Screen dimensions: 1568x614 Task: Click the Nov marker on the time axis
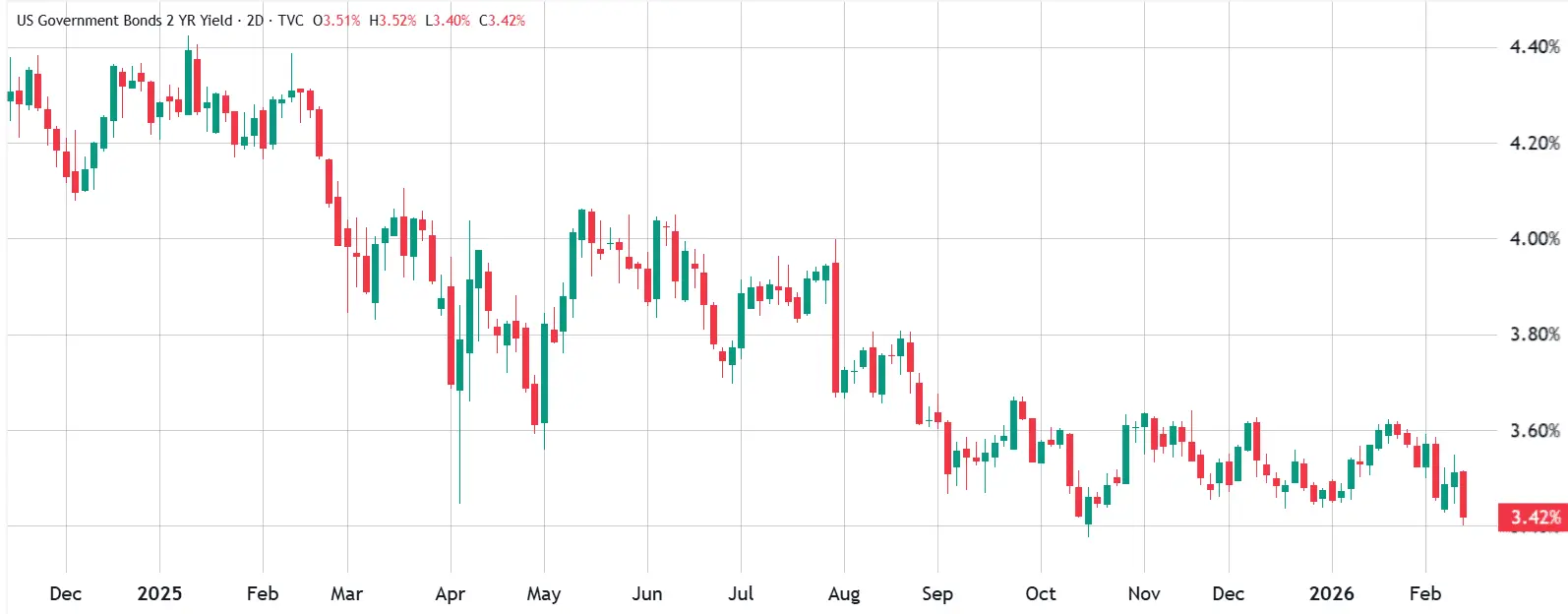point(1143,593)
